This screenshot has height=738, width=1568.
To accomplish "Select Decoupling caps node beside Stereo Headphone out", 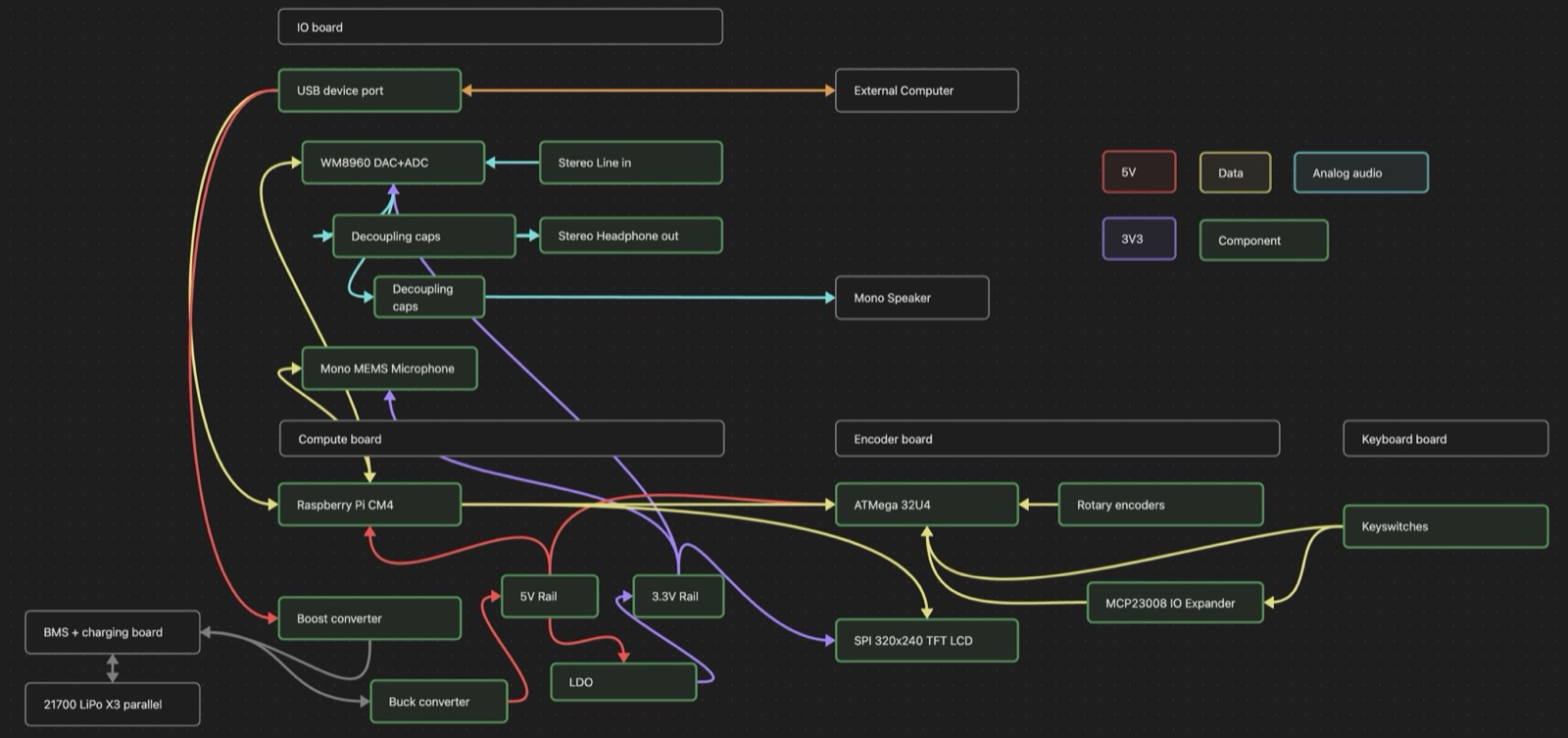I will 423,236.
